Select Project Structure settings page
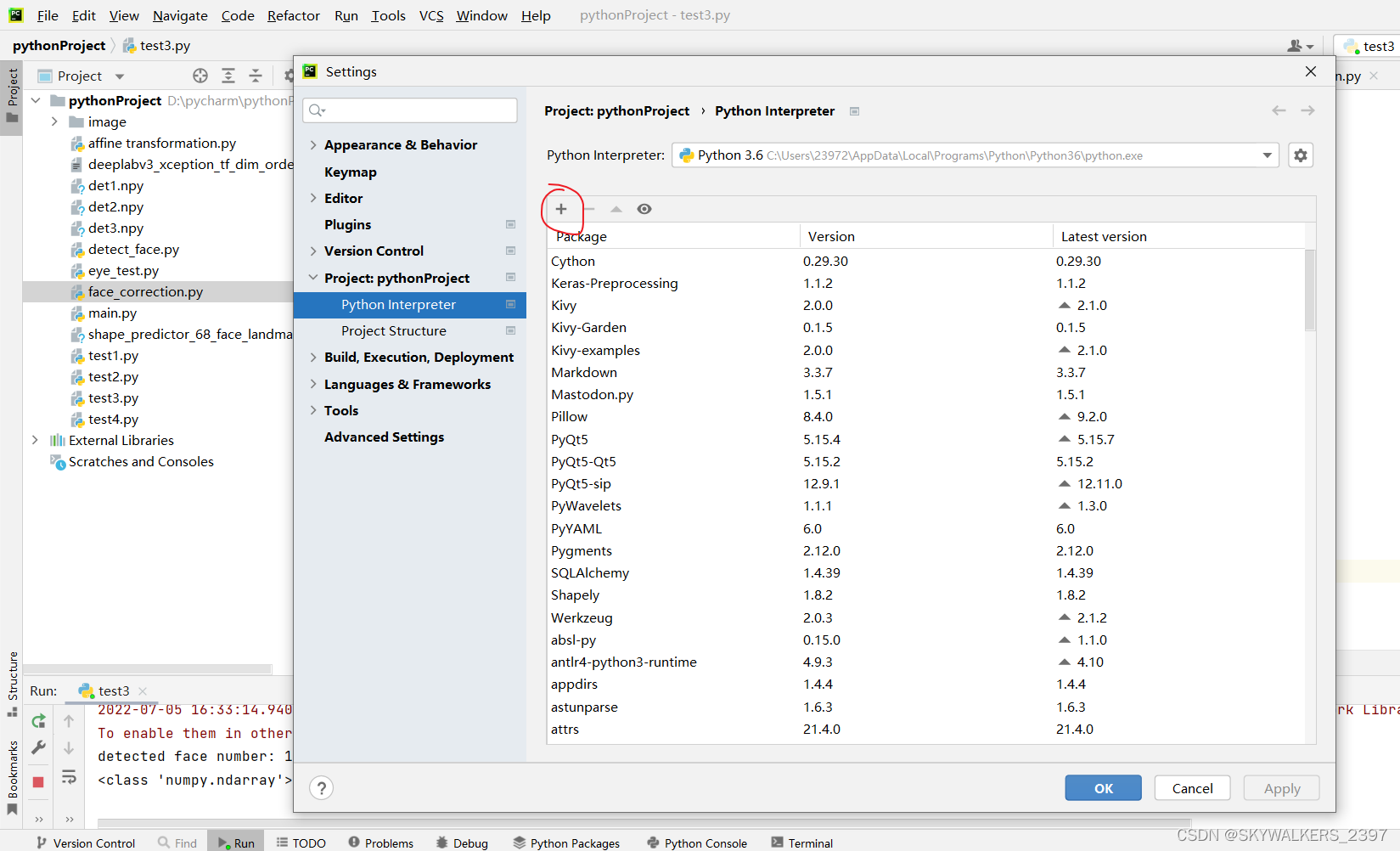The width and height of the screenshot is (1400, 851). [393, 331]
